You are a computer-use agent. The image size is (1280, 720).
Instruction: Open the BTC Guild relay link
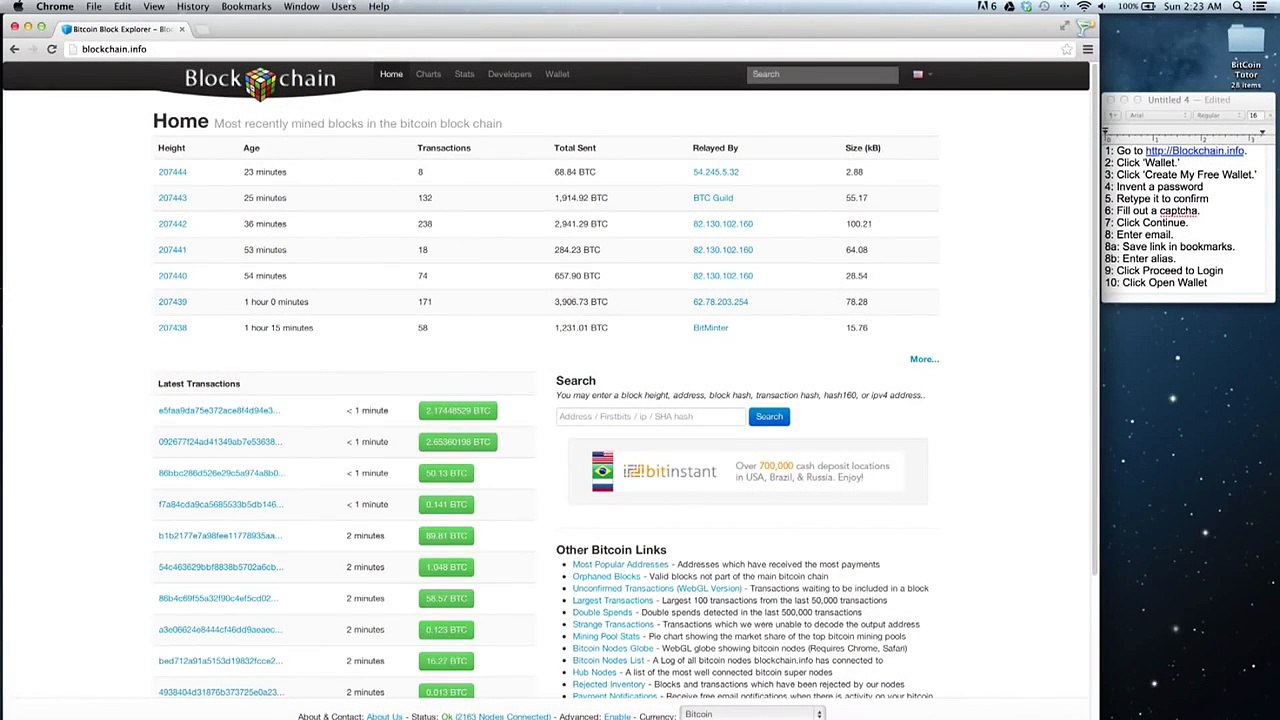tap(713, 198)
